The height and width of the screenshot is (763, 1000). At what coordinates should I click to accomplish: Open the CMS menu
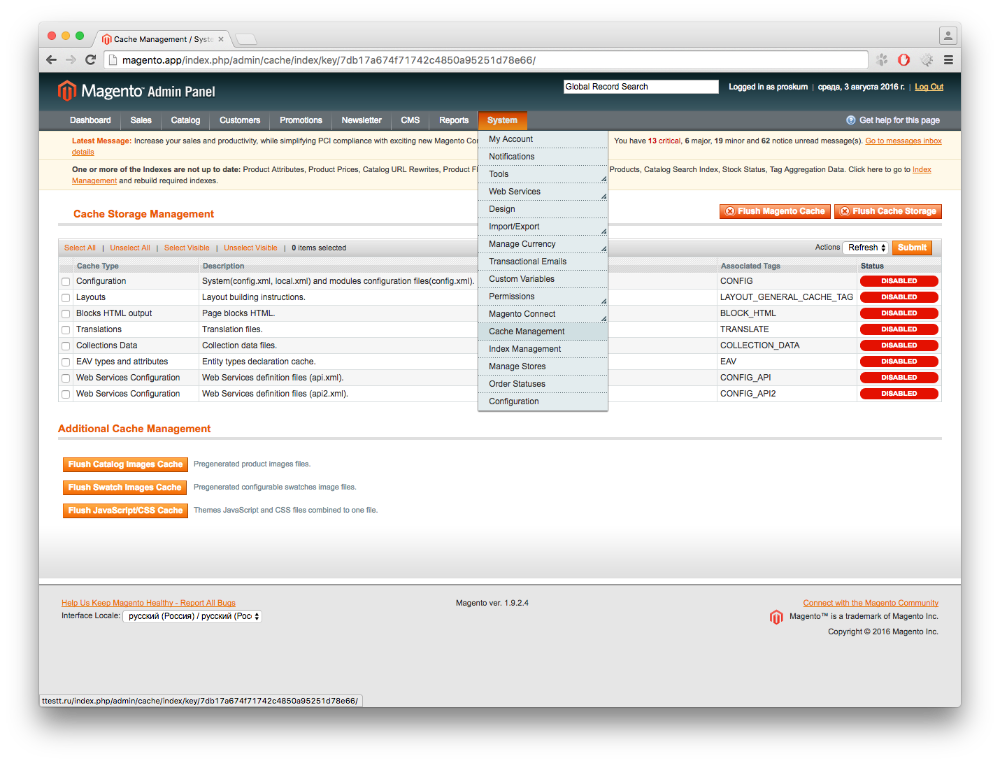point(410,120)
